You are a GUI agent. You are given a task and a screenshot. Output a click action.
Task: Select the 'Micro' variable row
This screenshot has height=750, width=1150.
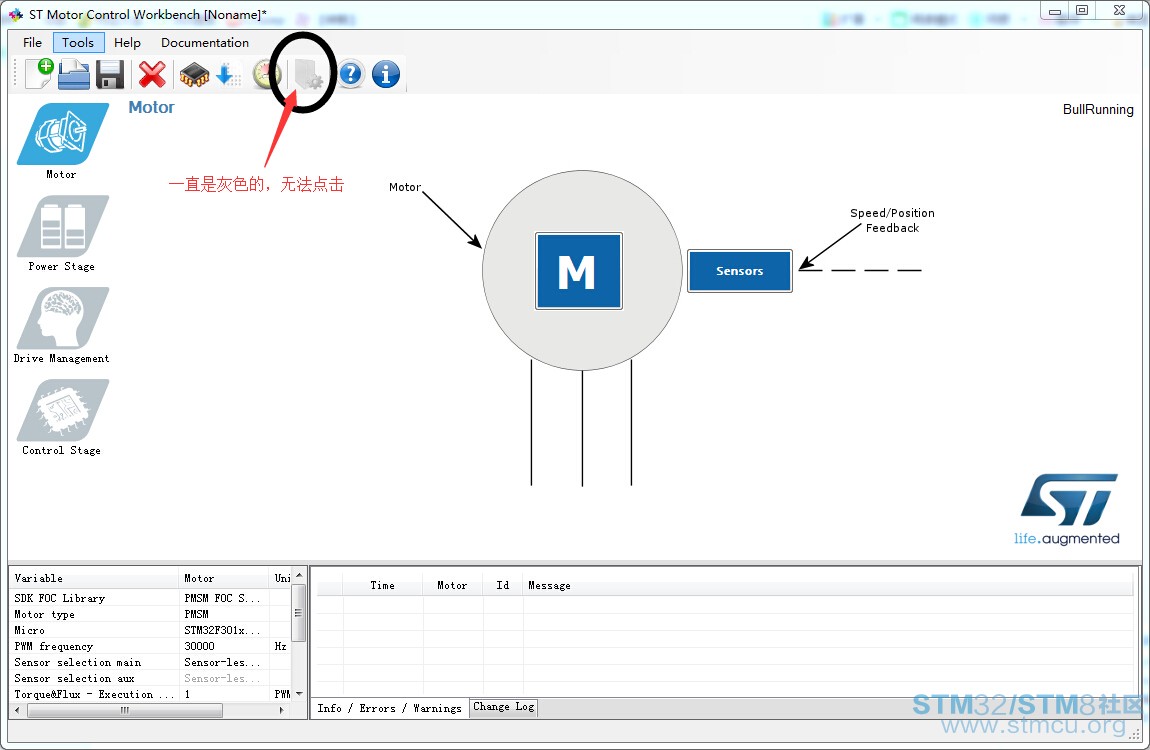click(x=151, y=630)
